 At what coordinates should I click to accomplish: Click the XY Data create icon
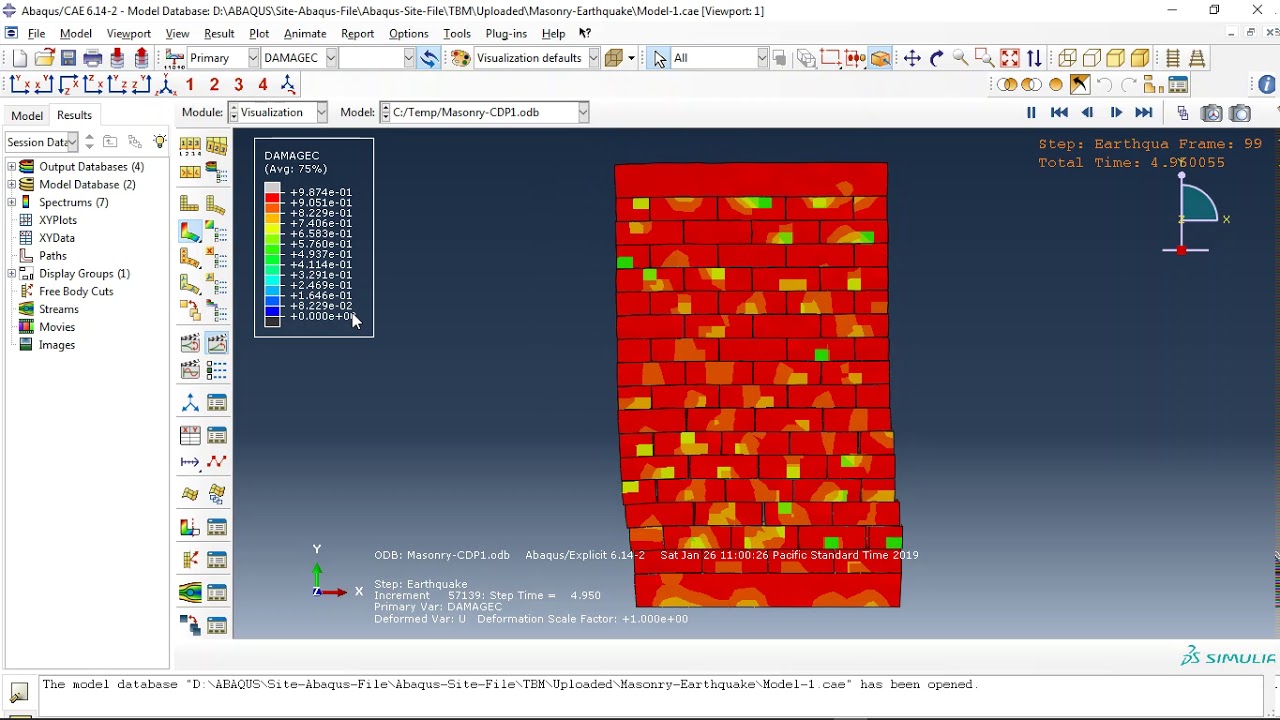pos(190,435)
